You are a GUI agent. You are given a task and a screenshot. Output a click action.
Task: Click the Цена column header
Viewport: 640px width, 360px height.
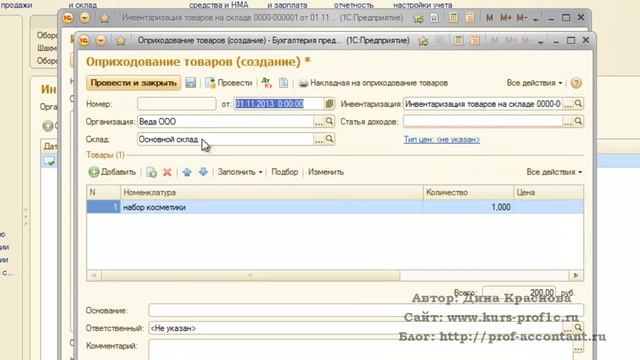click(x=549, y=192)
